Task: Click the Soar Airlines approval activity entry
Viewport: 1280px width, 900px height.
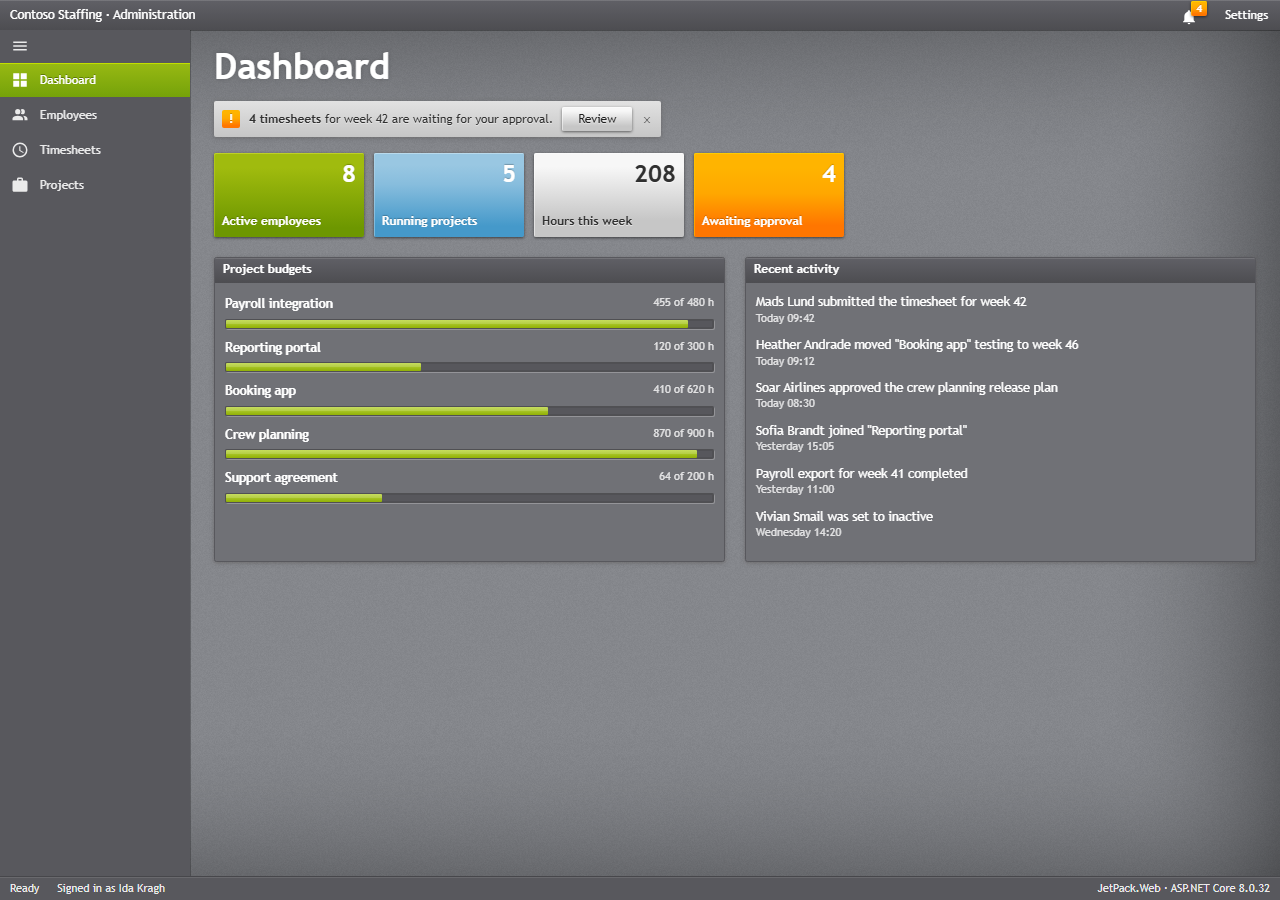Action: (906, 395)
